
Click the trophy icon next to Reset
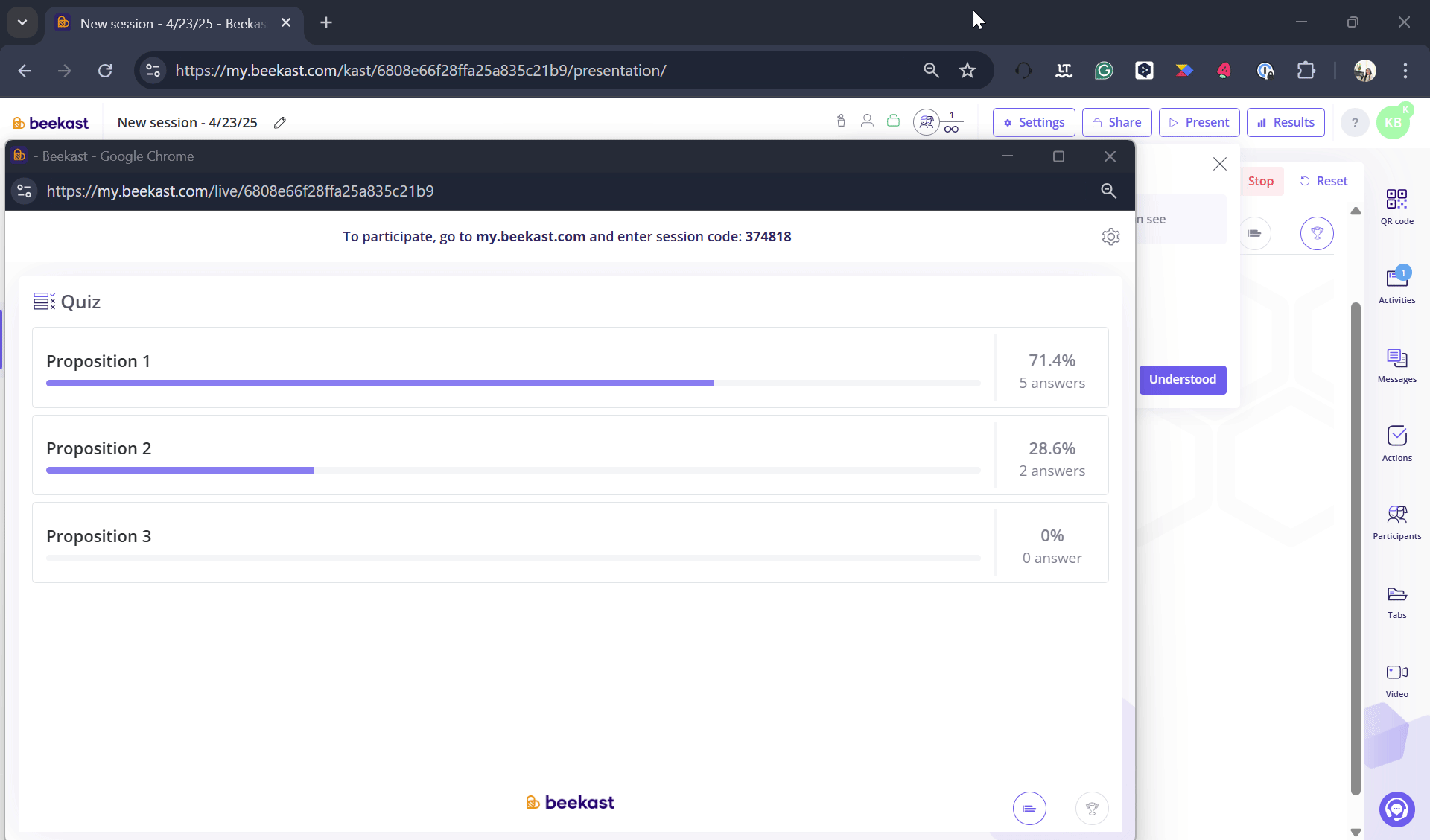click(1317, 234)
